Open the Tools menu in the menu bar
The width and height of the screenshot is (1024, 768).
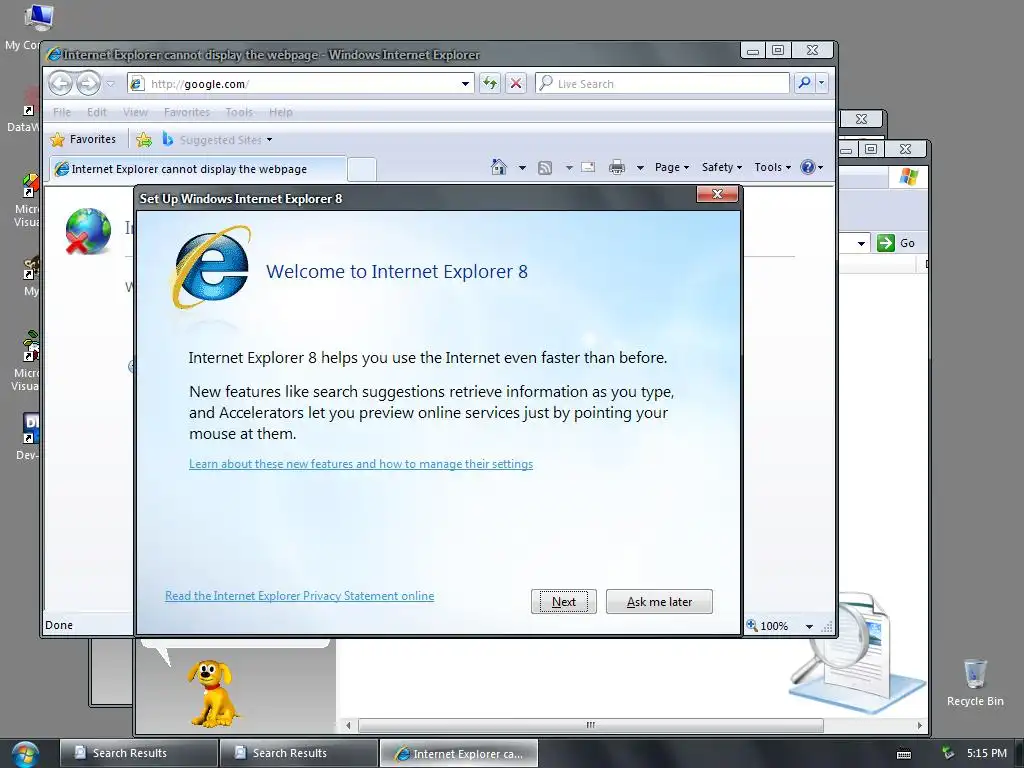(x=239, y=112)
